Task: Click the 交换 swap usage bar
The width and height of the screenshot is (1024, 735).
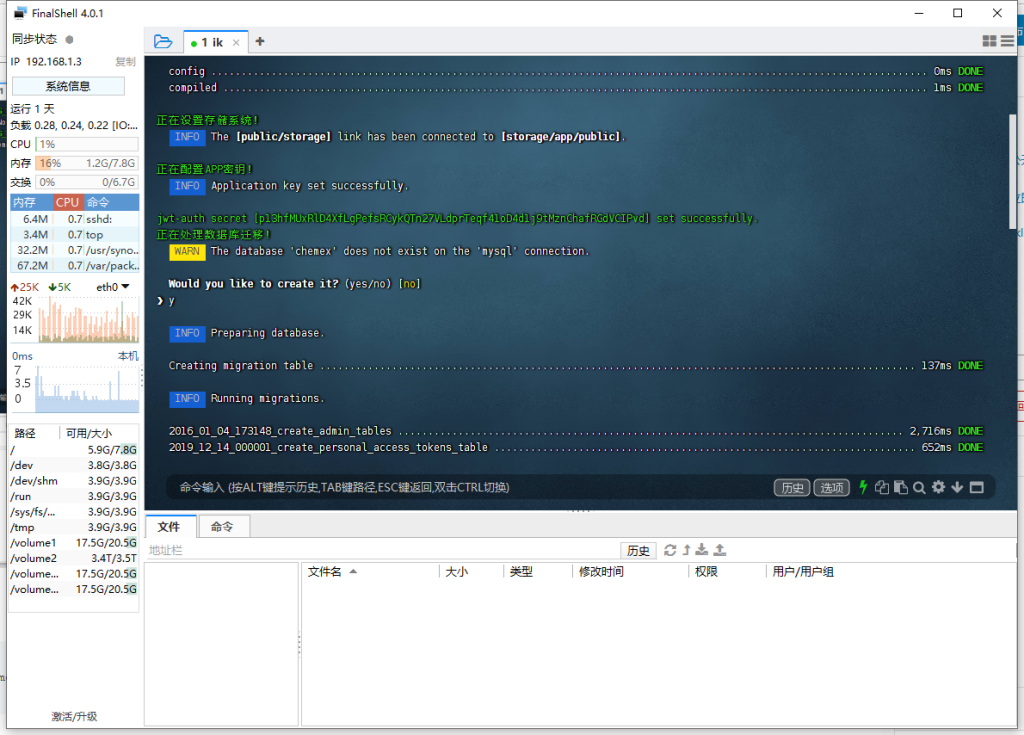Action: point(87,182)
